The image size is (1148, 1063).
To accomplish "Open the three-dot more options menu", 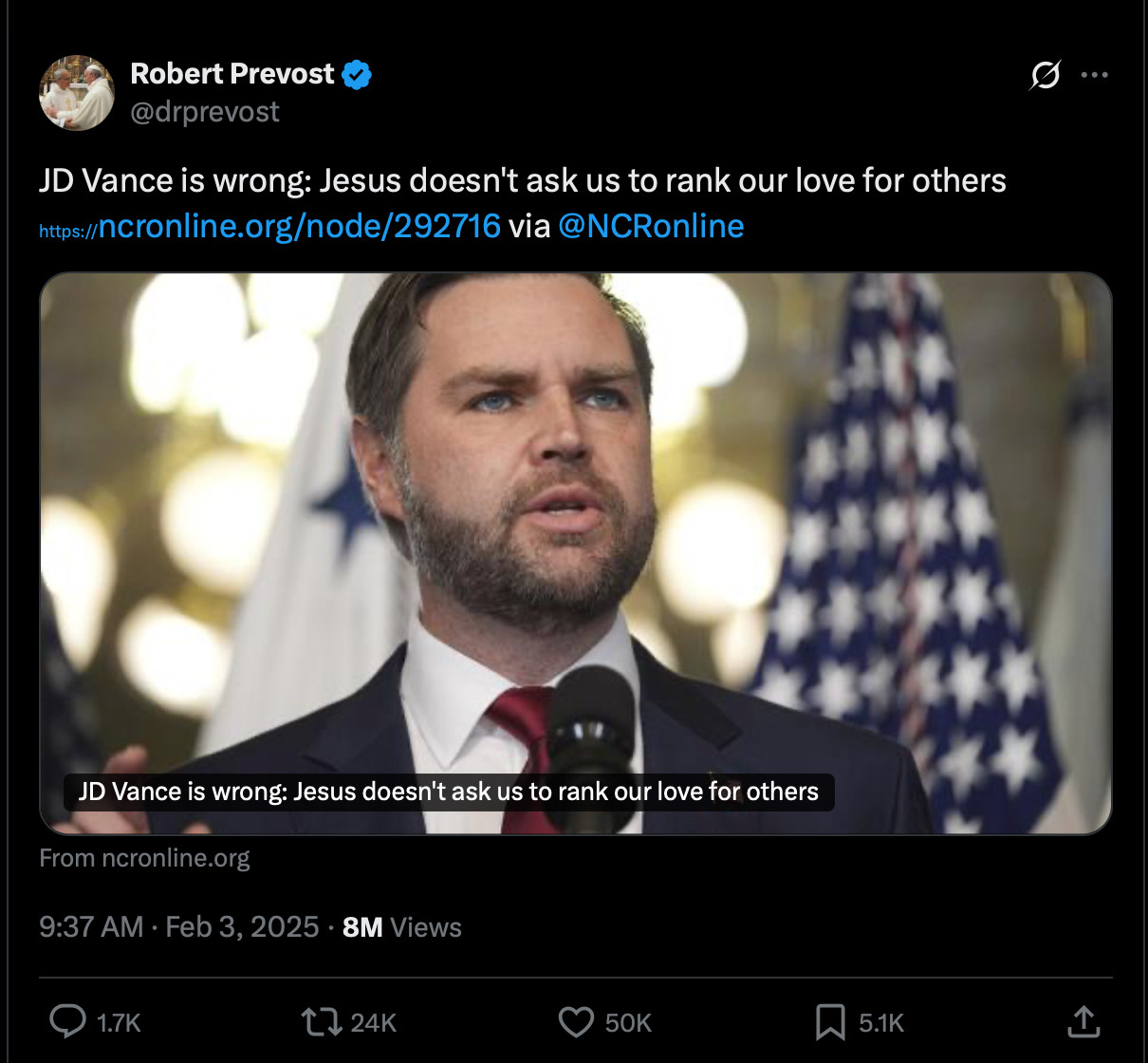I will coord(1094,75).
